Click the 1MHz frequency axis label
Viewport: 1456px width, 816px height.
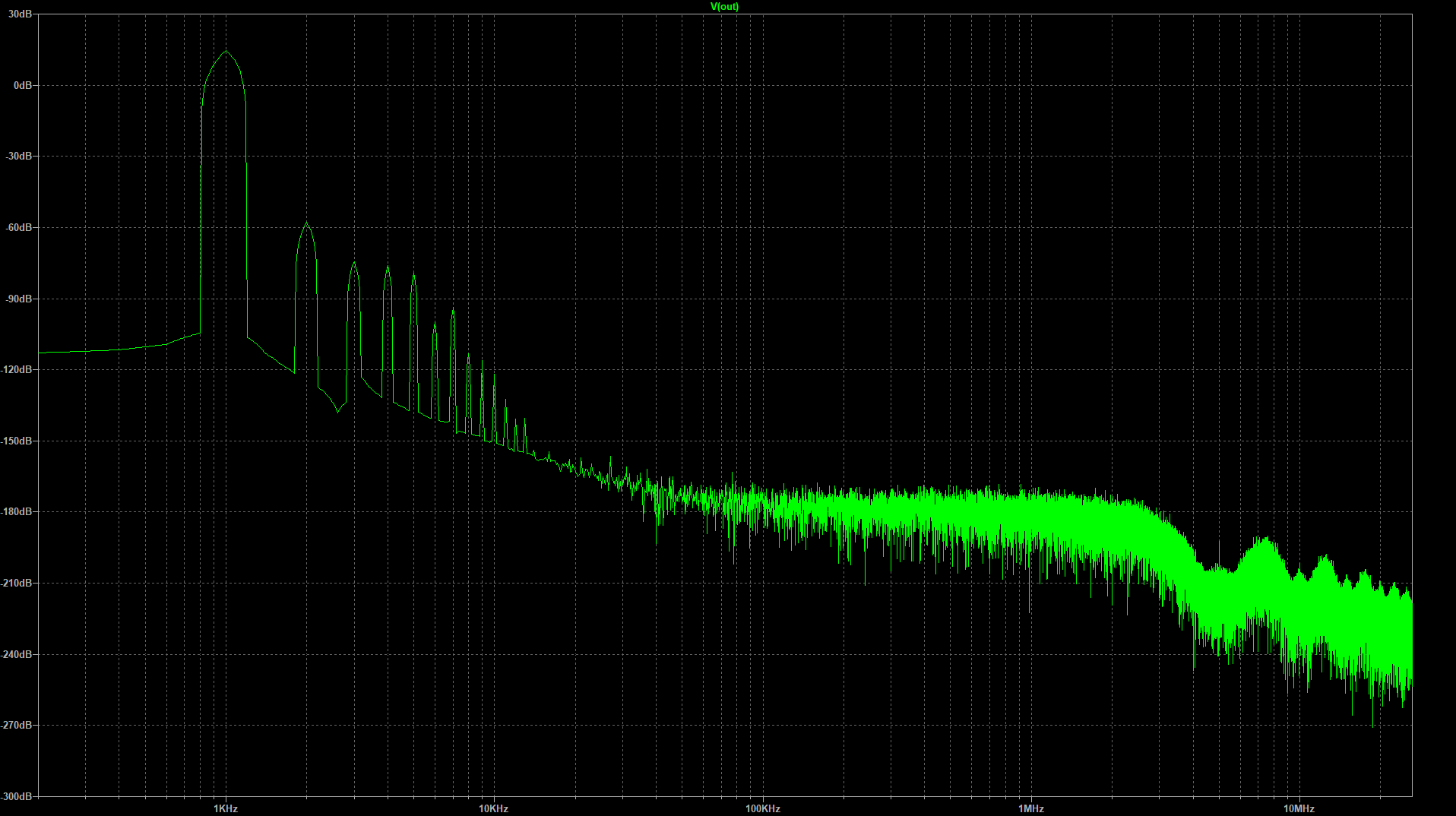point(1031,808)
